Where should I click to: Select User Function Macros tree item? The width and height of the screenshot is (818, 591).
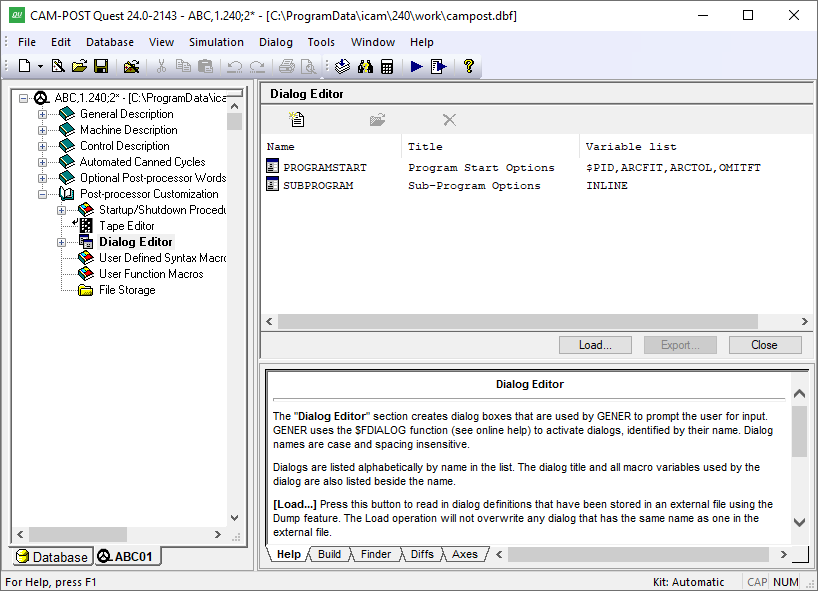click(x=151, y=274)
